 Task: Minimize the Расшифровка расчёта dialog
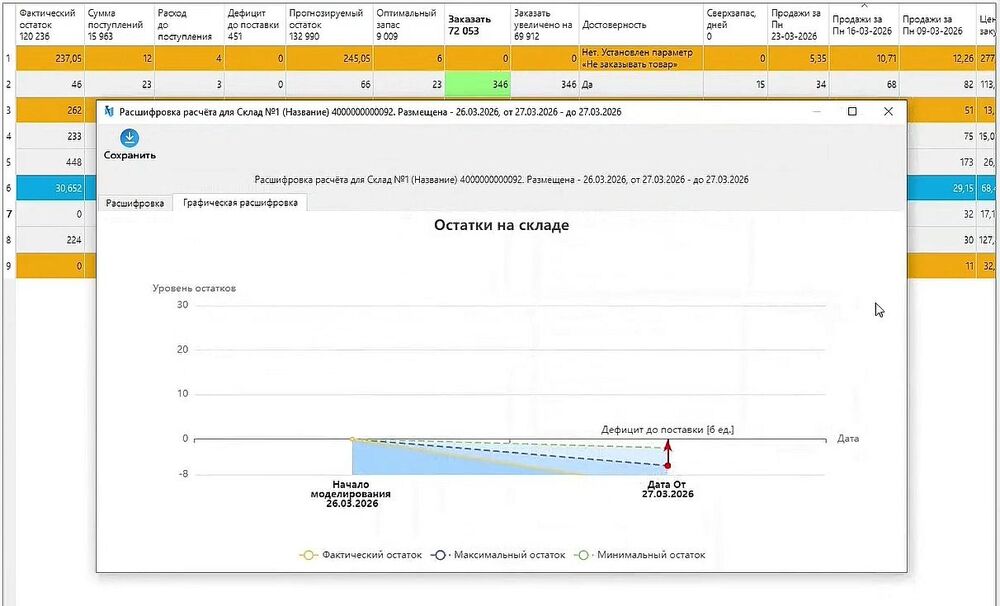817,112
